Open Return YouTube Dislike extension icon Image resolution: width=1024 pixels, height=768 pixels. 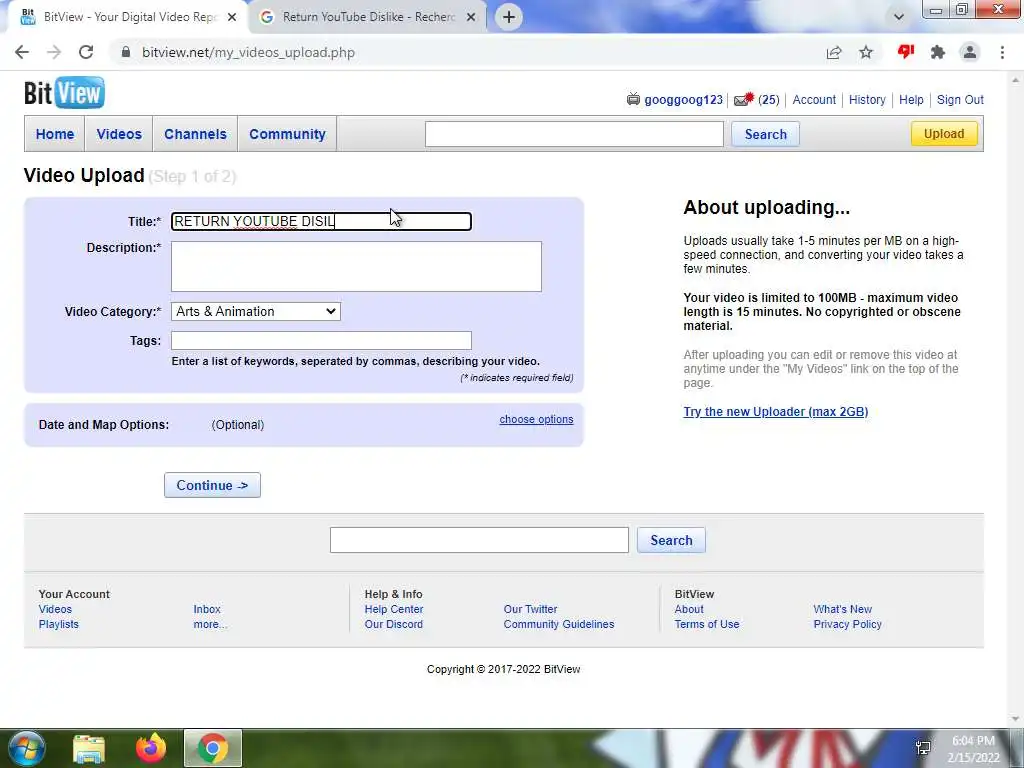pyautogui.click(x=905, y=52)
